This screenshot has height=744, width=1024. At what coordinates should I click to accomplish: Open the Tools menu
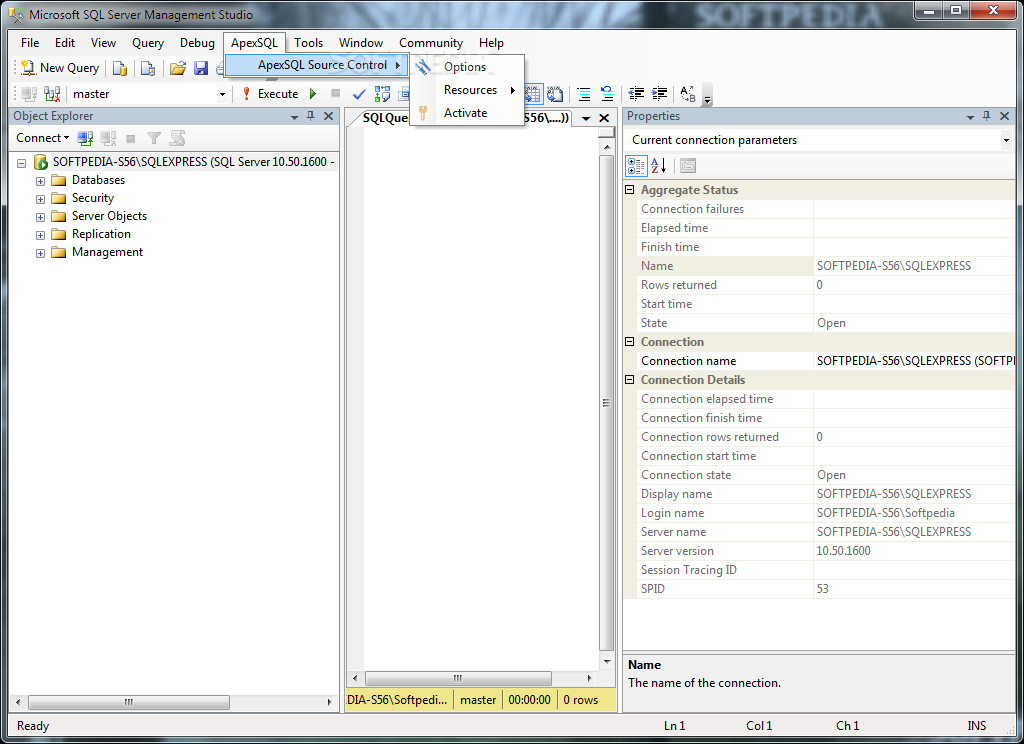(x=308, y=43)
